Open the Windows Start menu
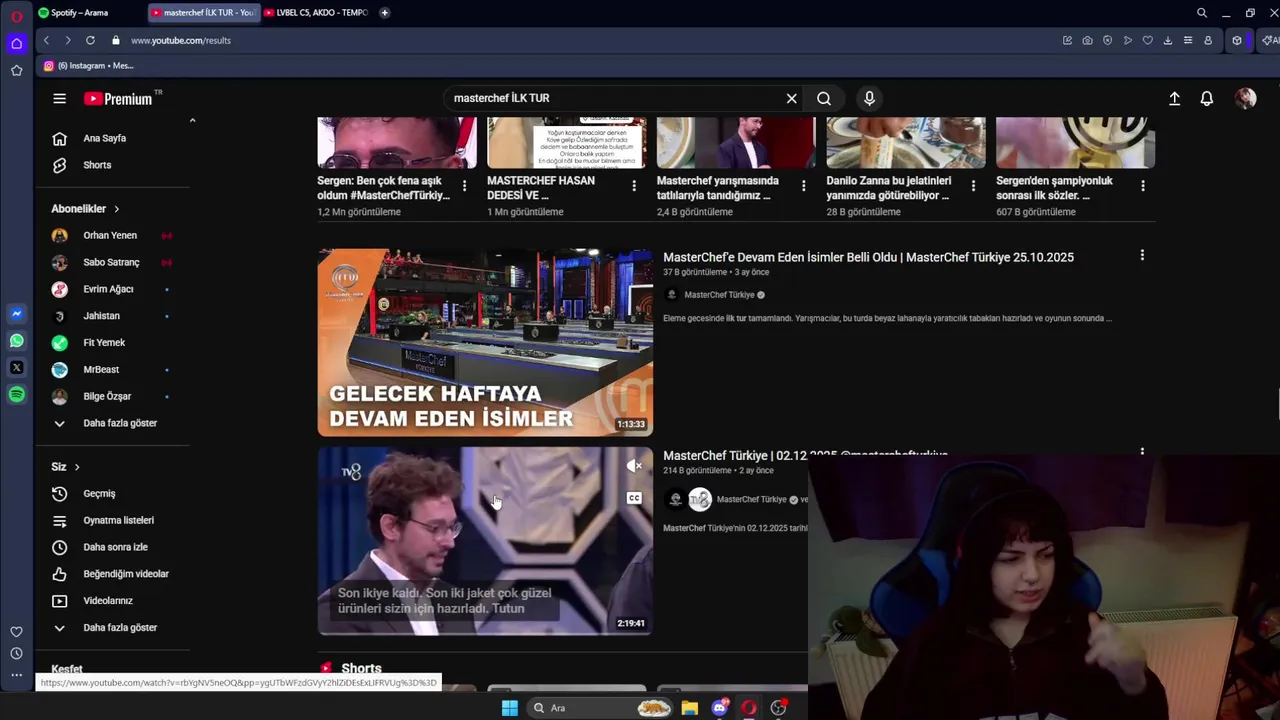Screen dimensions: 1280x720 tap(509, 708)
